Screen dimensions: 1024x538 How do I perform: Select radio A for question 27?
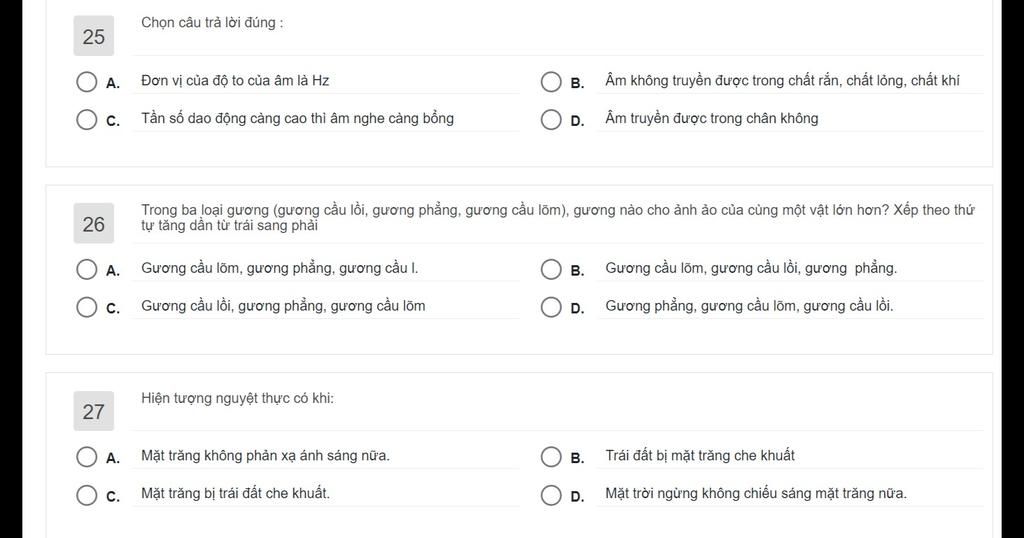86,456
